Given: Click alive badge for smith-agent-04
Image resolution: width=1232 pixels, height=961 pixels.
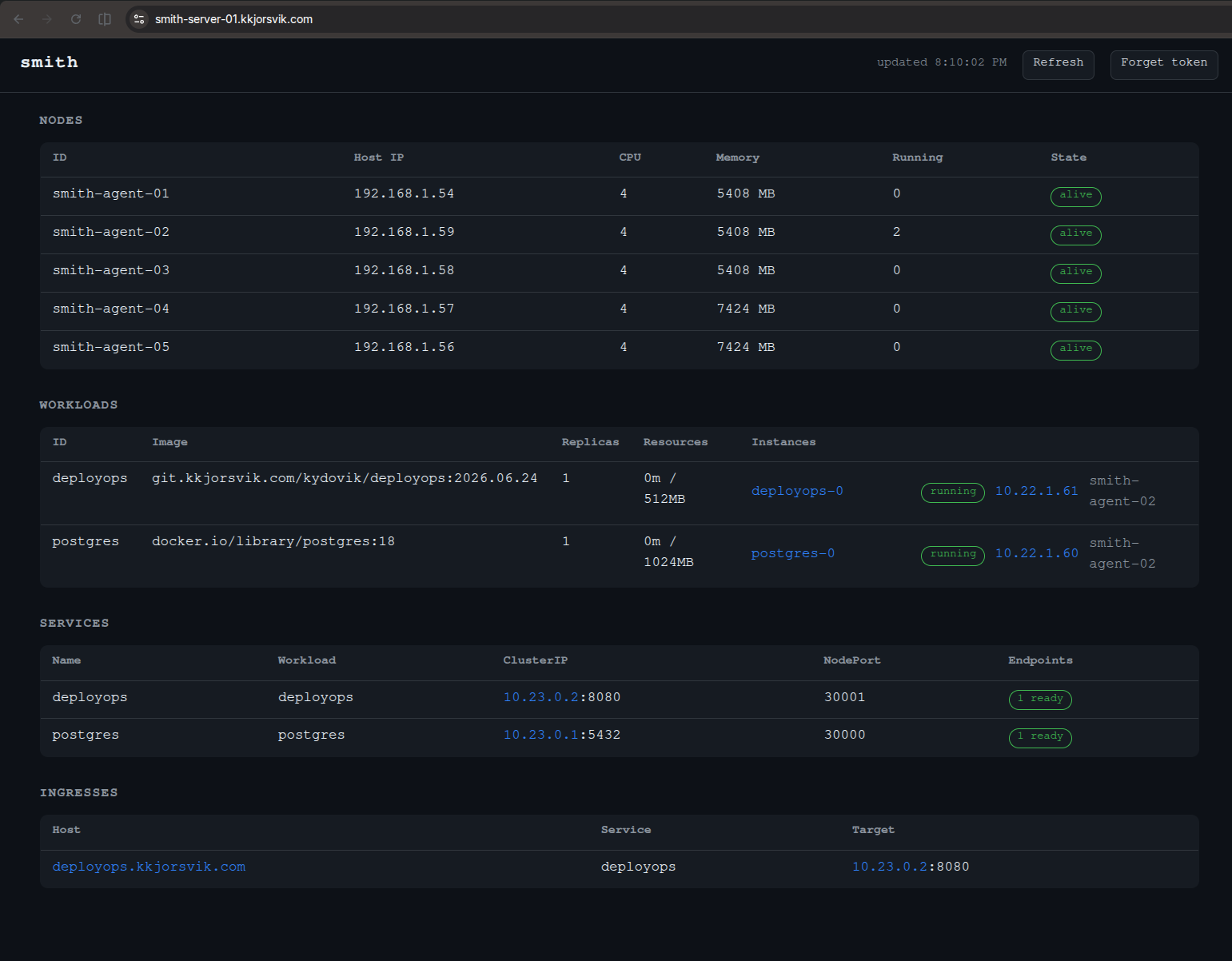Looking at the screenshot, I should tap(1075, 311).
